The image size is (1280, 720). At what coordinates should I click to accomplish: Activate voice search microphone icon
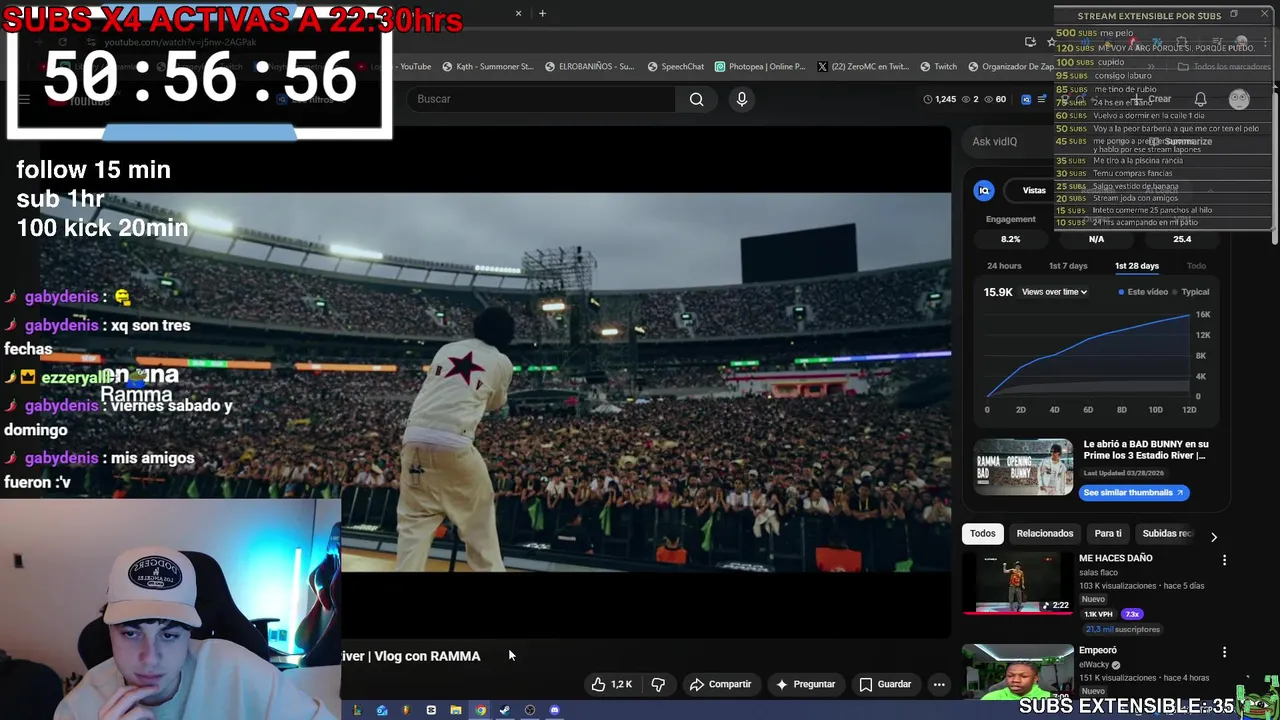(x=741, y=99)
